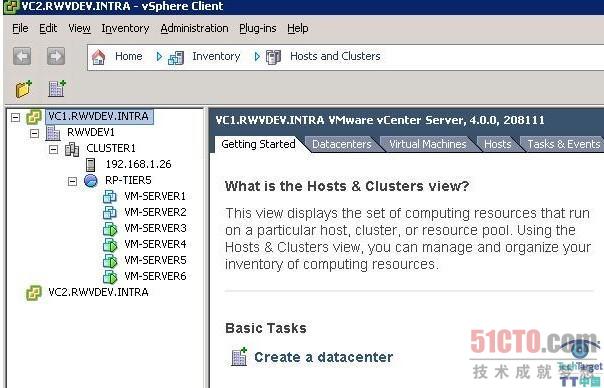The width and height of the screenshot is (604, 388).
Task: Open the arrow dropdown after Home
Action: pyautogui.click(x=159, y=57)
